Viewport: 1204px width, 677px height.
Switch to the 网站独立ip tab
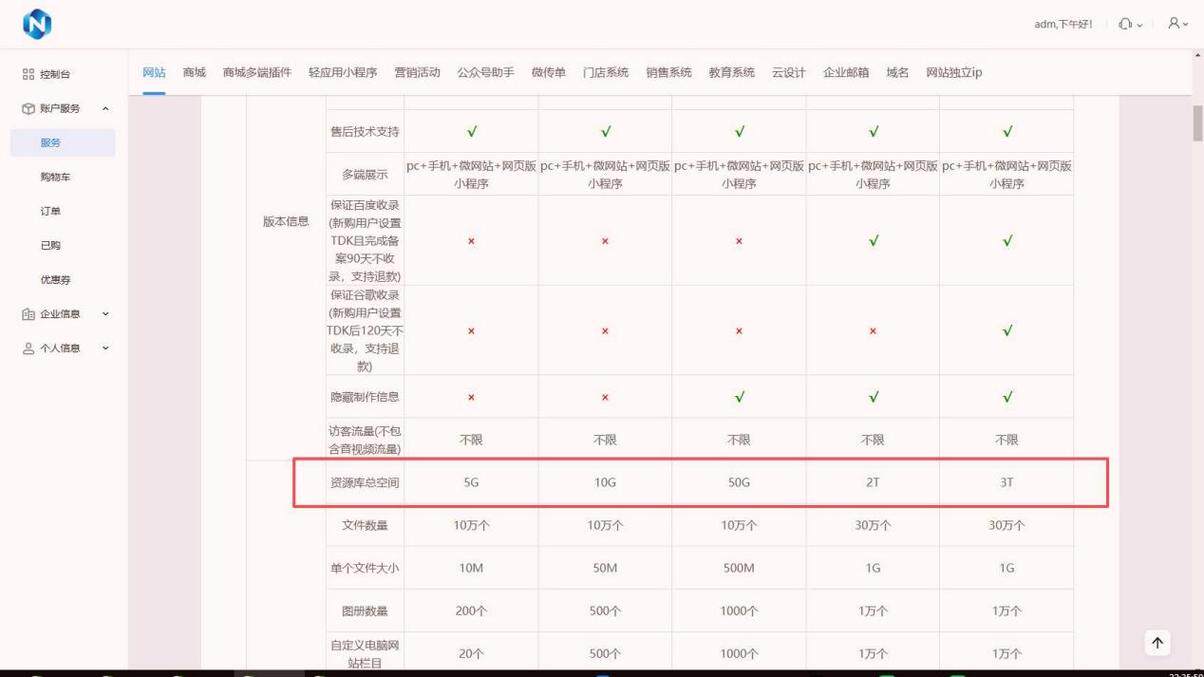tap(954, 72)
